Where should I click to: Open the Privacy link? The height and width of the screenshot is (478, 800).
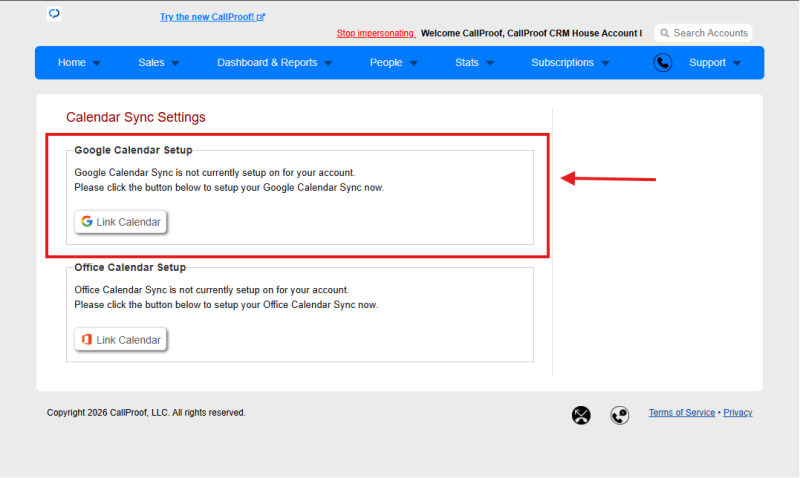pos(737,412)
